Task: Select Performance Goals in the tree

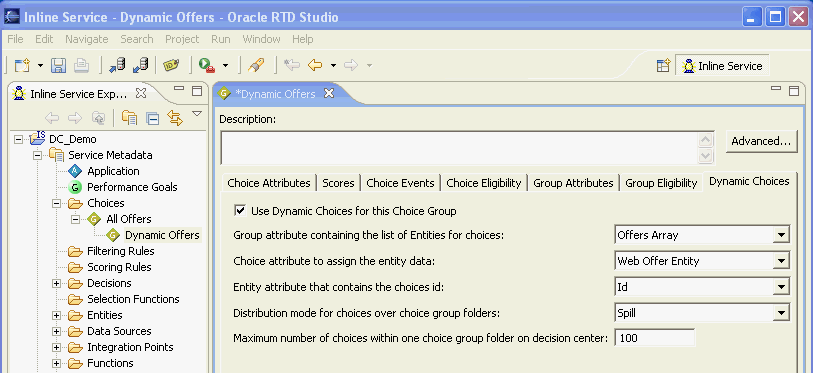Action: [x=132, y=187]
